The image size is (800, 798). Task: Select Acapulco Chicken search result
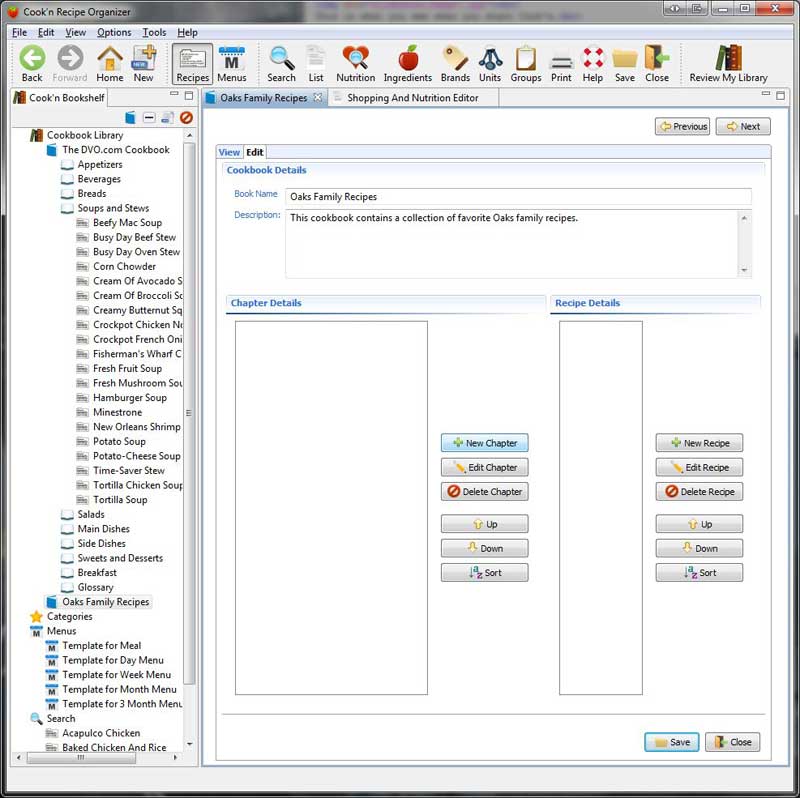click(x=101, y=733)
